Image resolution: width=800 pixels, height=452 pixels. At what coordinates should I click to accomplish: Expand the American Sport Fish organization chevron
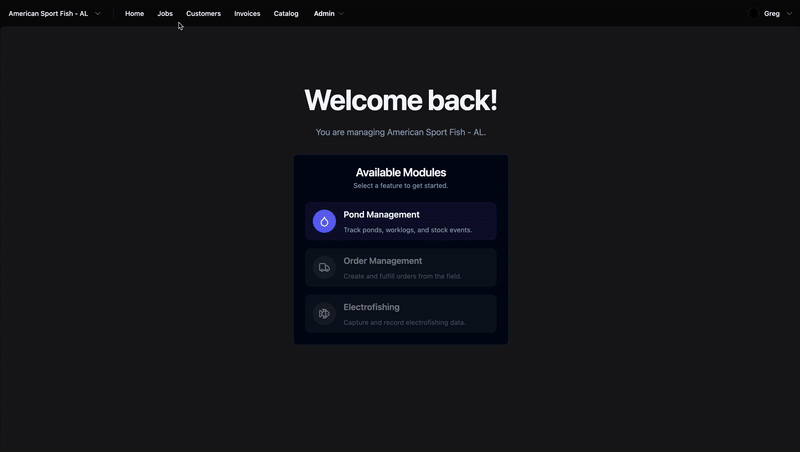pyautogui.click(x=98, y=14)
